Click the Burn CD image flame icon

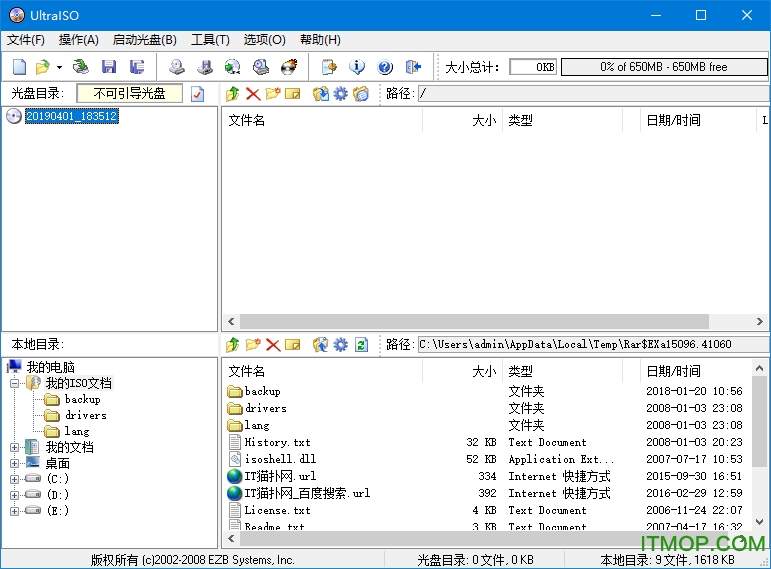(x=289, y=67)
